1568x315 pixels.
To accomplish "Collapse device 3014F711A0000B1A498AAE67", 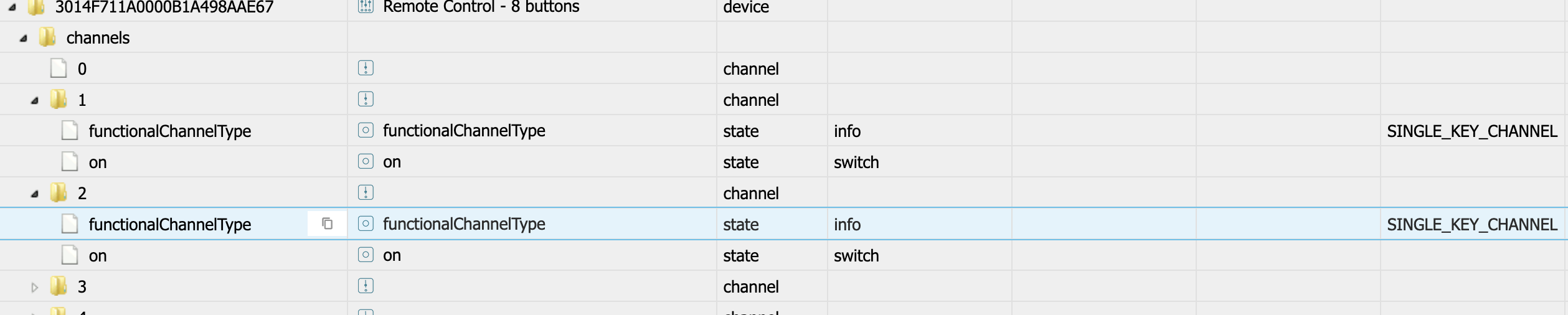I will [12, 7].
